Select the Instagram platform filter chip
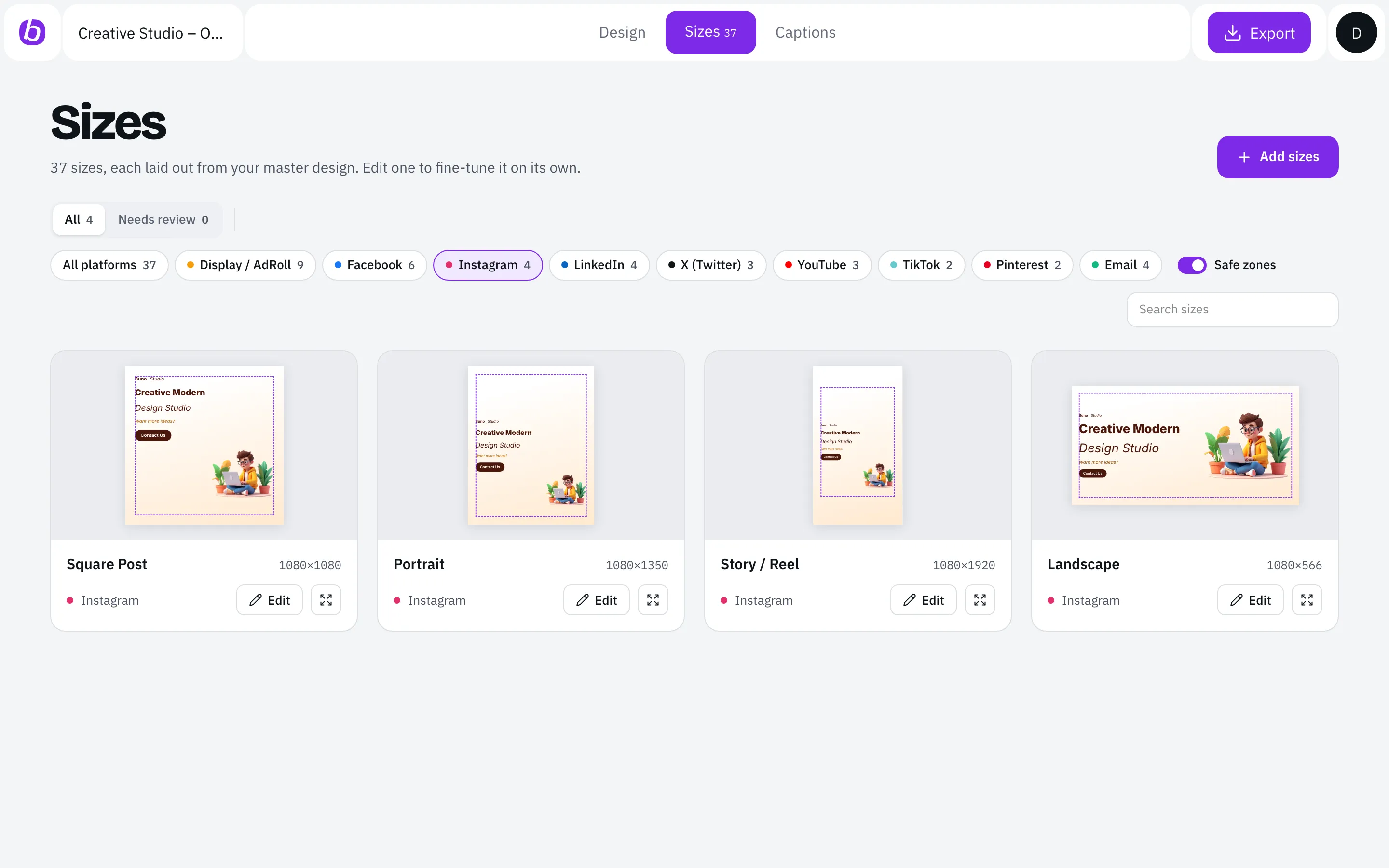The height and width of the screenshot is (868, 1389). click(488, 265)
